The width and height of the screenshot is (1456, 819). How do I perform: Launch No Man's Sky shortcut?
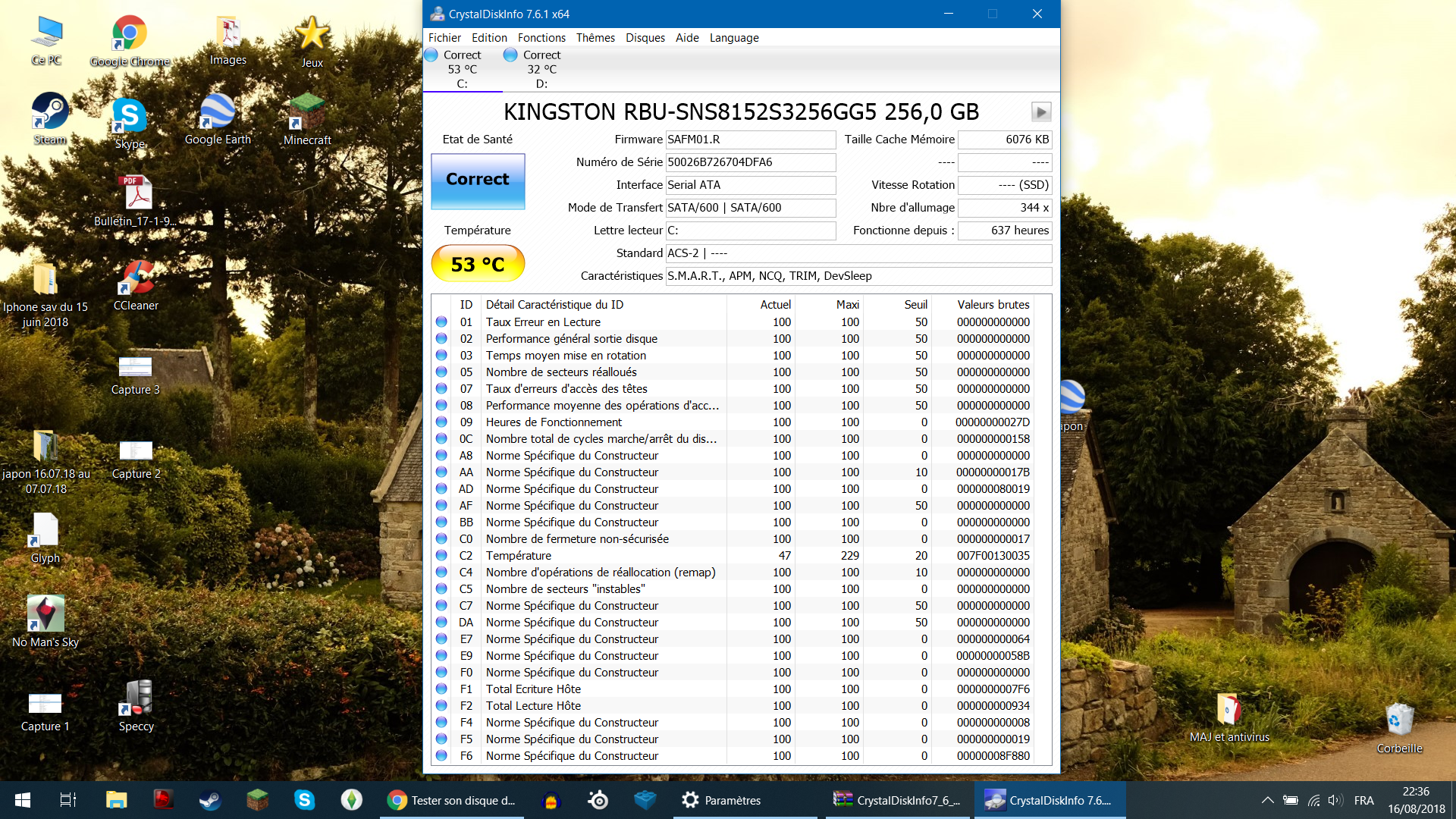coord(45,621)
